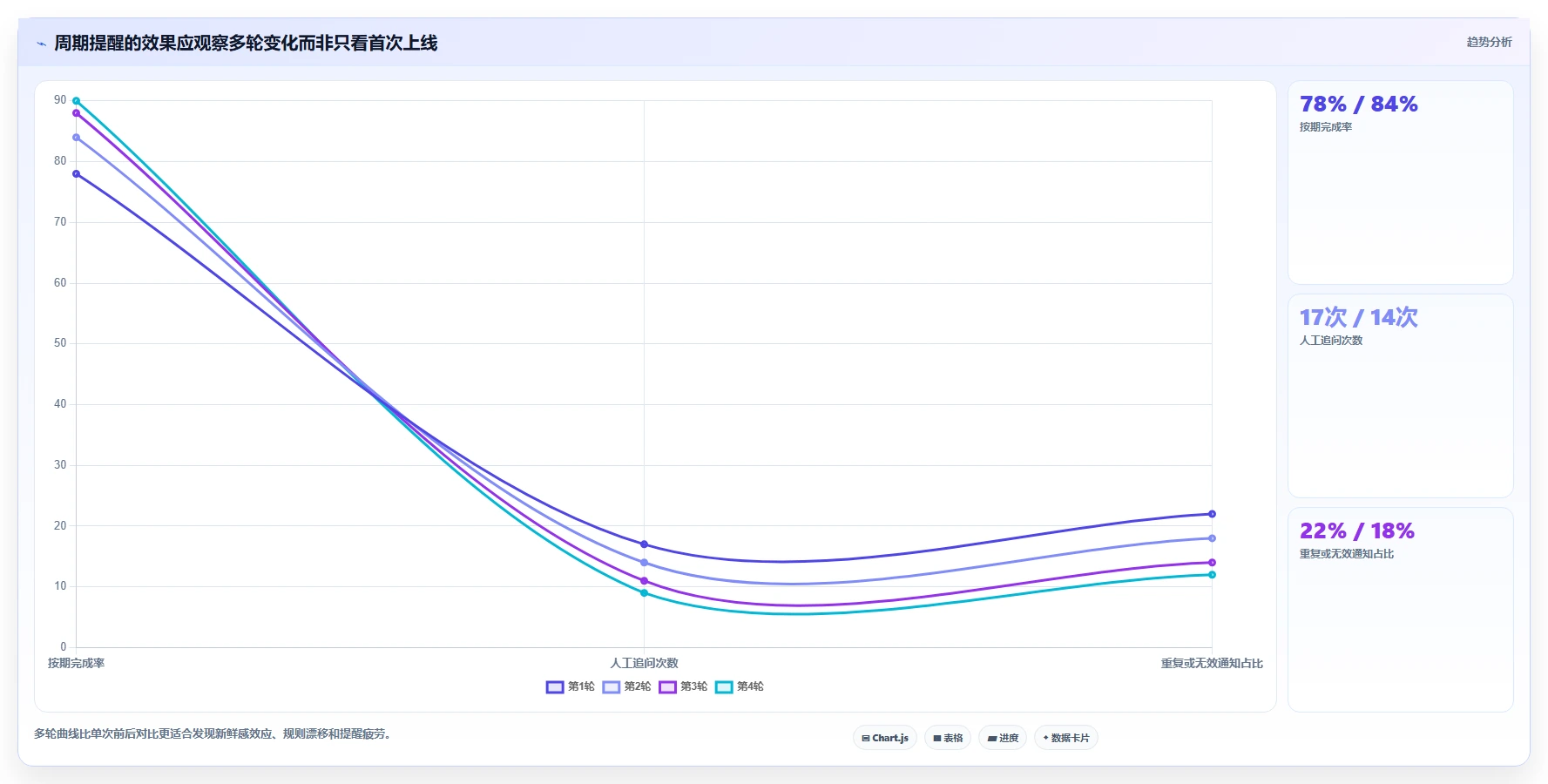Select the 第4轮 data point at 按期完成率 (90)

point(77,101)
